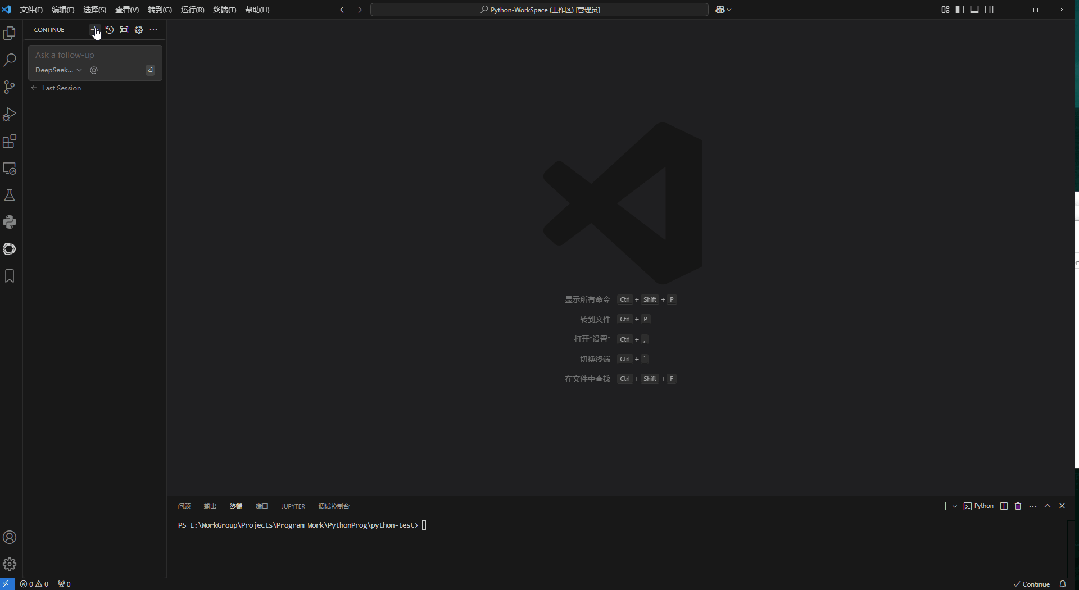This screenshot has width=1079, height=590.
Task: Switch to the JUPYTER panel tab
Action: [x=293, y=506]
